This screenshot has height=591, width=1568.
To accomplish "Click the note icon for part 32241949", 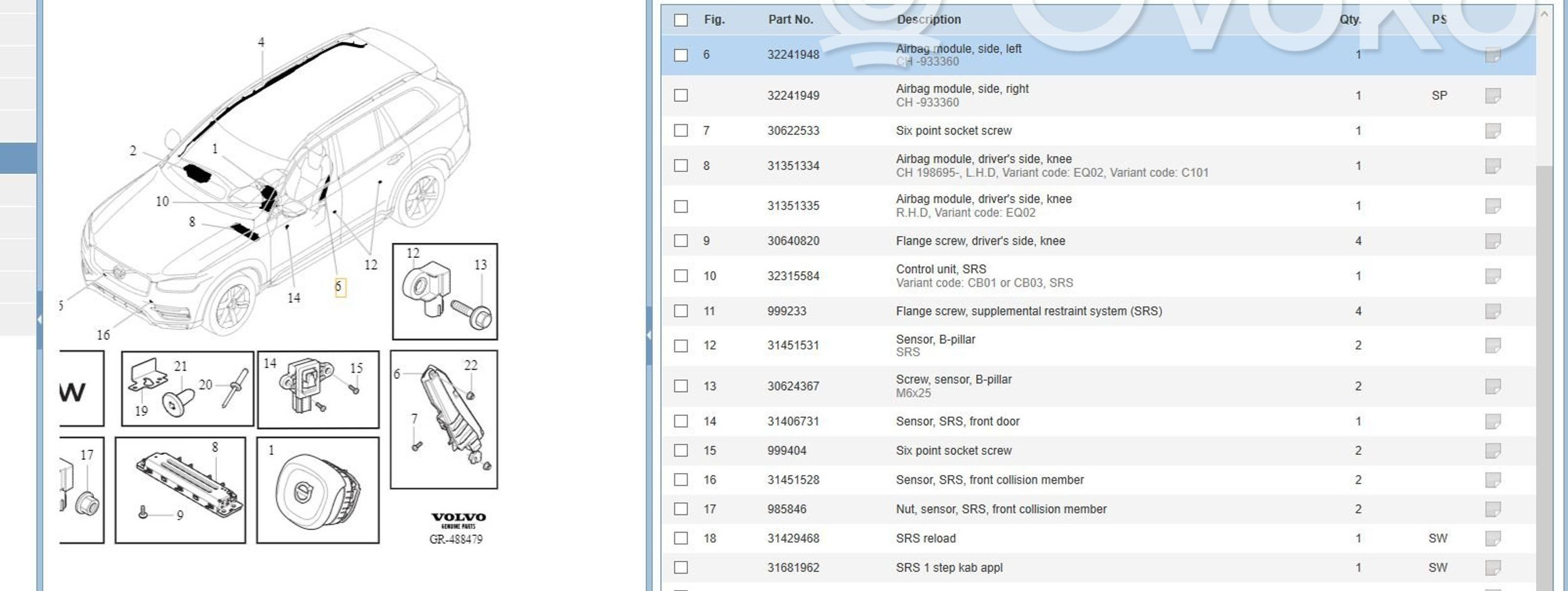I will tap(1492, 95).
